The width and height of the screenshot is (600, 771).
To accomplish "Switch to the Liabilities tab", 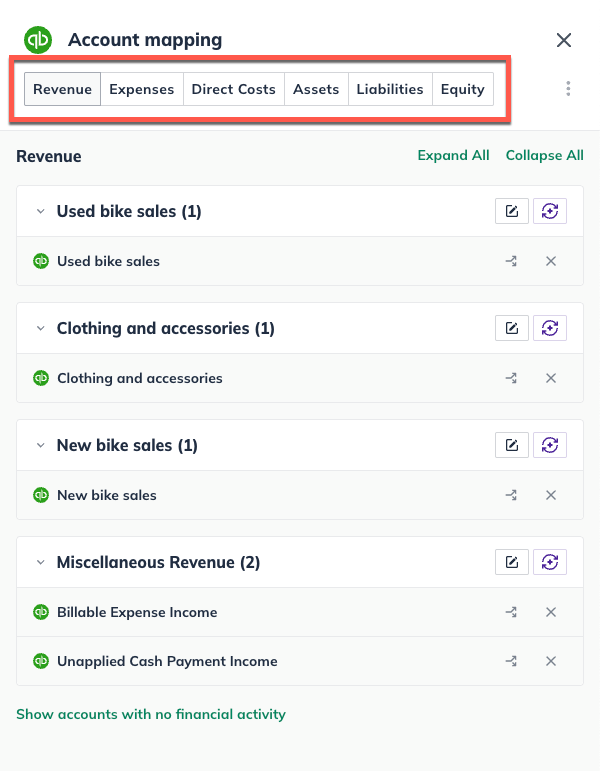I will point(390,89).
